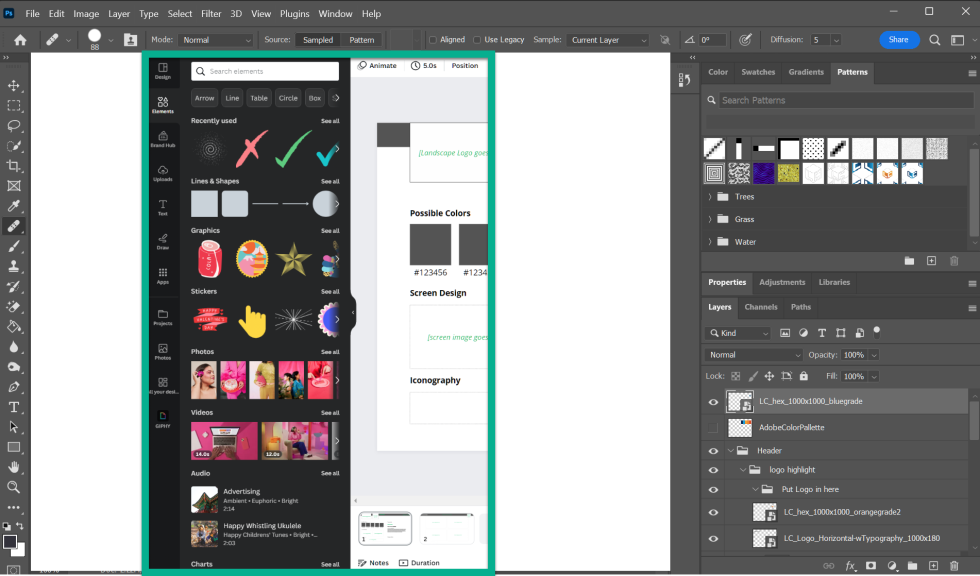Screen dimensions: 980x576
Task: Lock all attributes padlock icon
Action: (804, 376)
